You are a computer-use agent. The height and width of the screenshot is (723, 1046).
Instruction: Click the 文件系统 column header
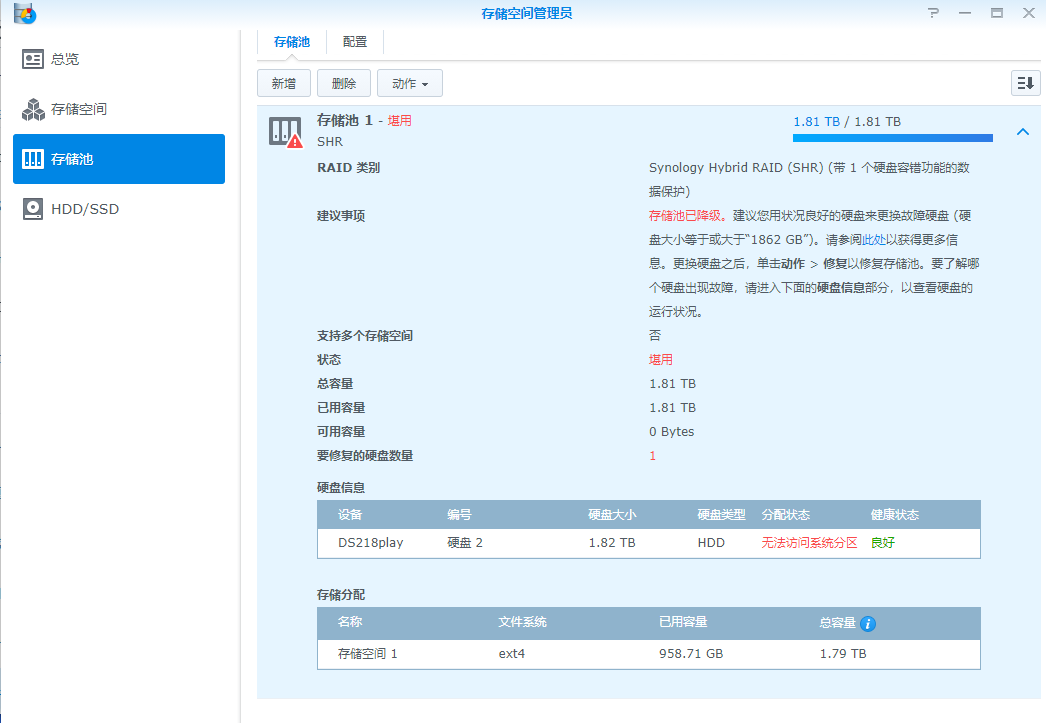[522, 622]
